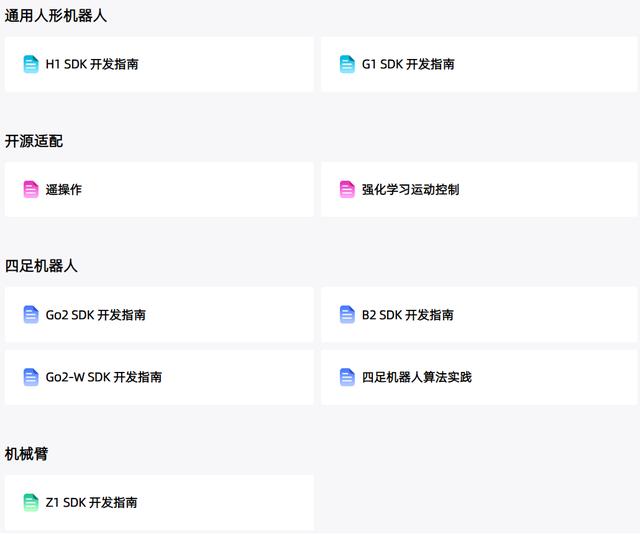Open the G1 SDK 开发指南 link
Viewport: 640px width, 534px height.
tap(408, 64)
